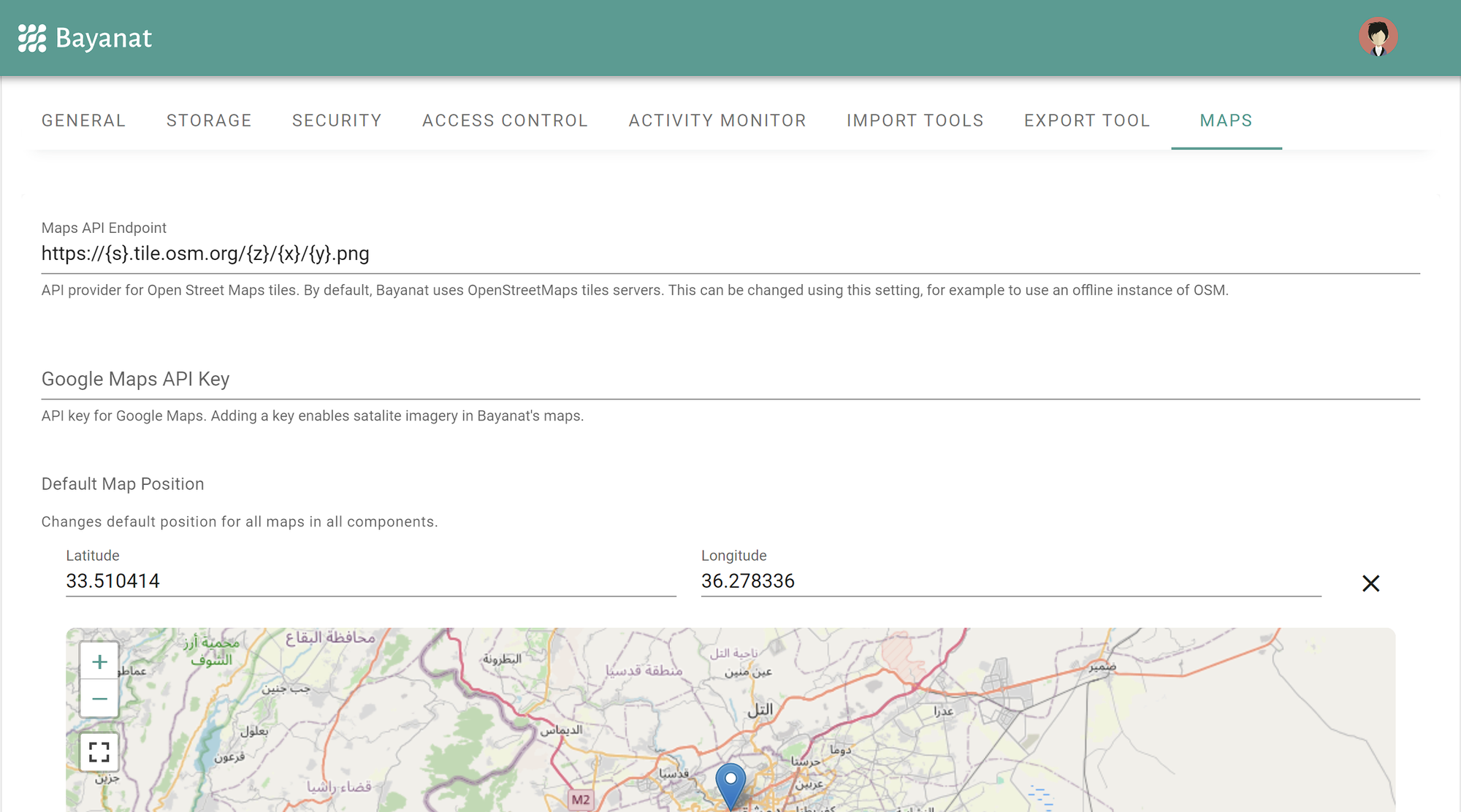Select the Maps tab

tap(1226, 120)
